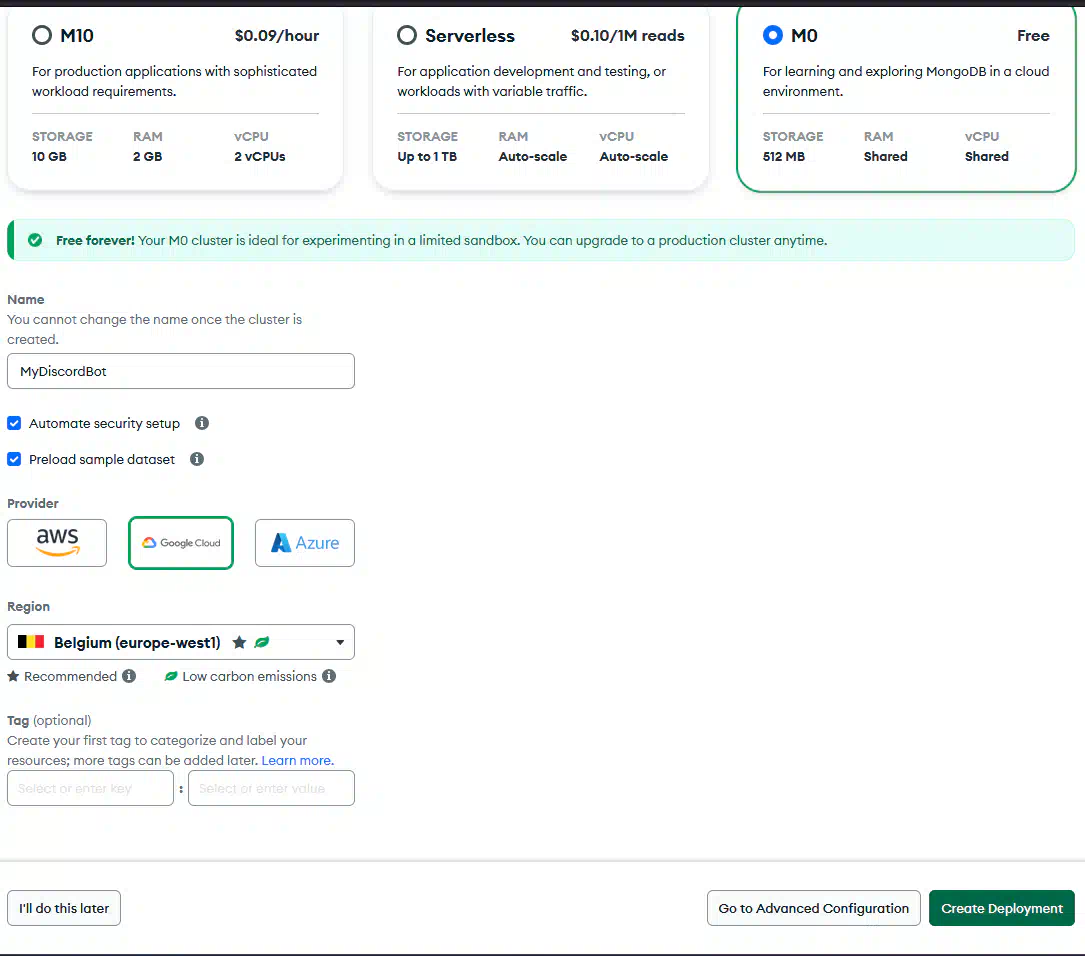Focus the tag value input field
Screen dimensions: 1085x956
271,788
